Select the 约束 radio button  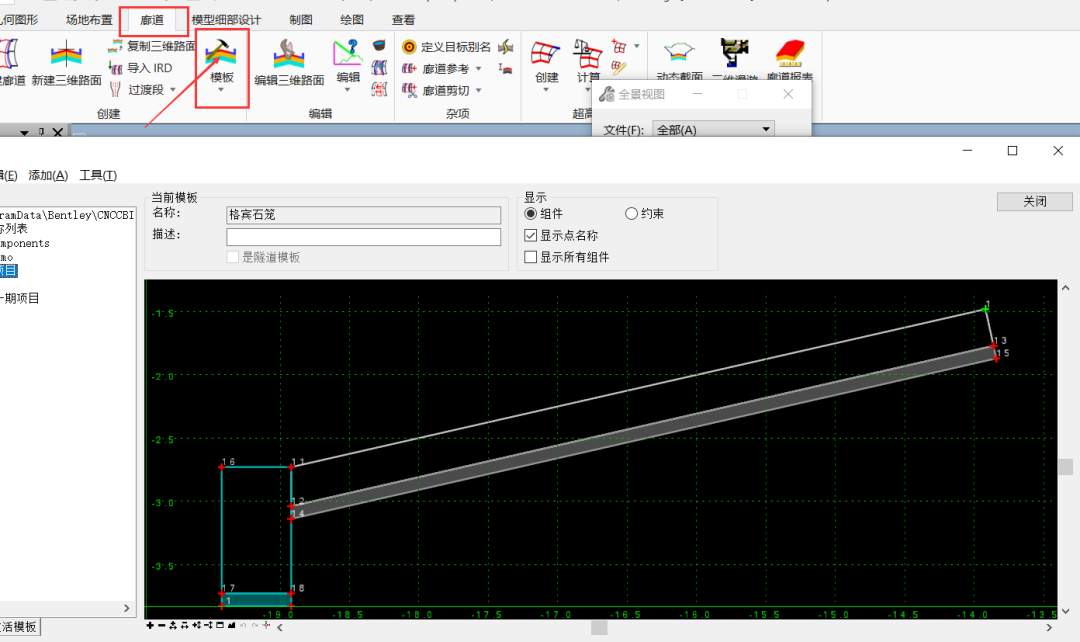(631, 214)
